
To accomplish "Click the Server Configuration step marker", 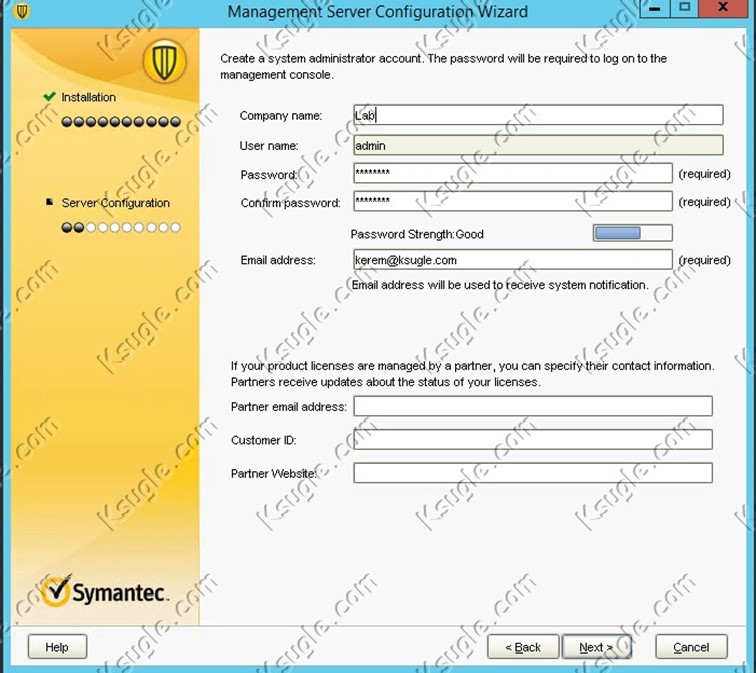I will pyautogui.click(x=49, y=202).
